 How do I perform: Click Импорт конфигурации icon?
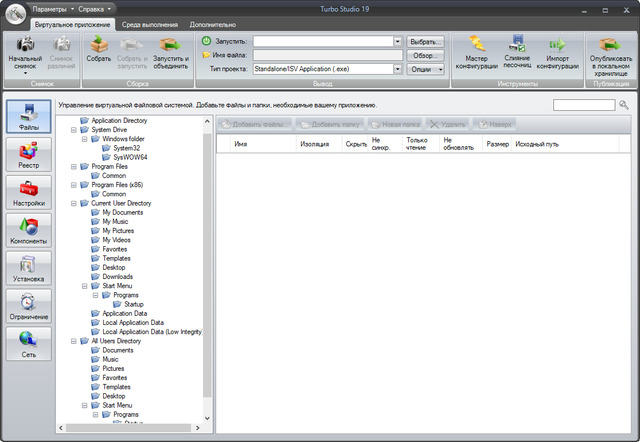(x=556, y=44)
